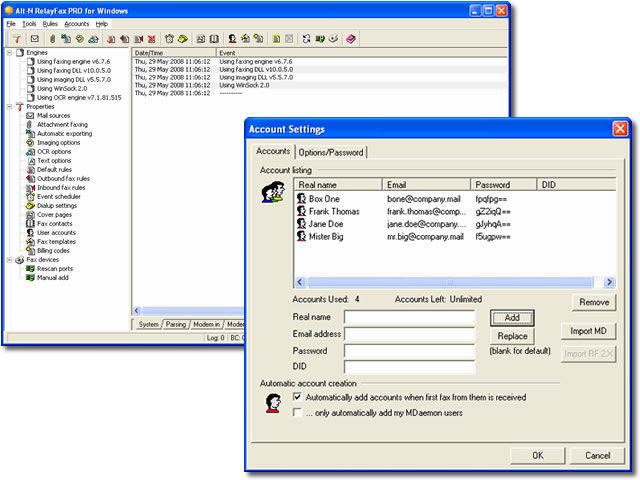Screen dimensions: 640x480
Task: Open the Accounts menu
Action: [76, 23]
